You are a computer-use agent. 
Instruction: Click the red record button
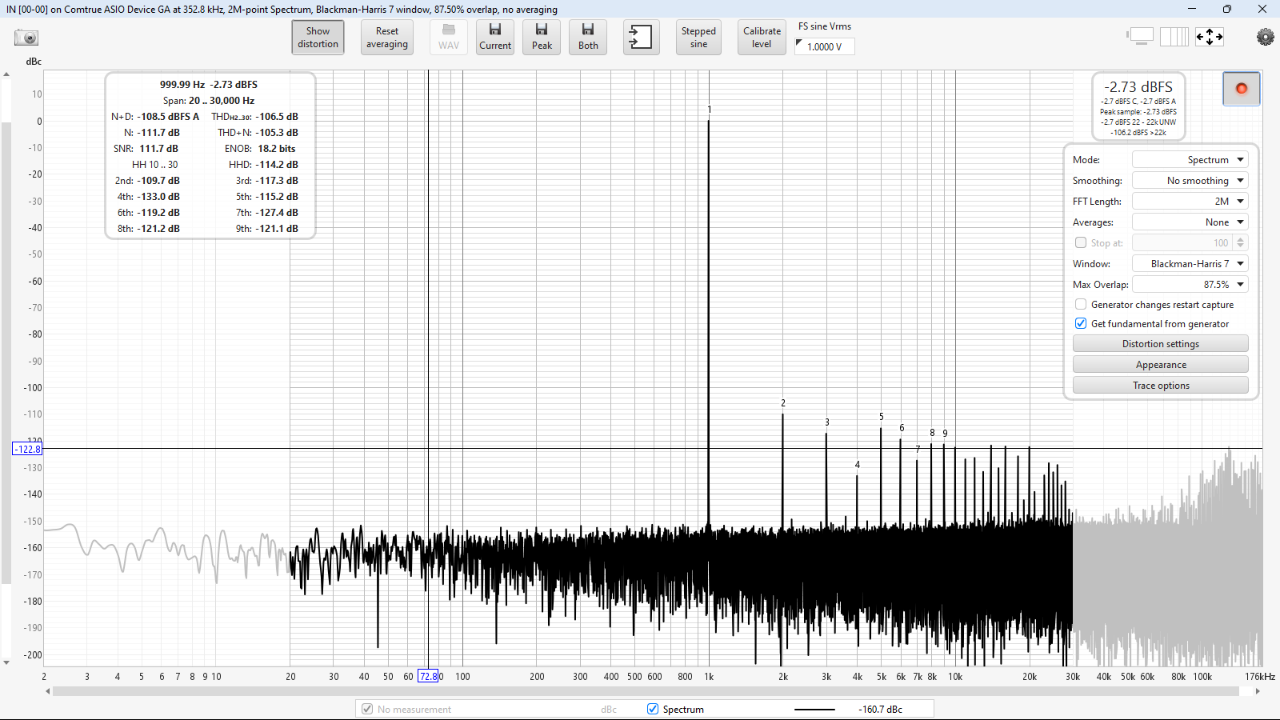coord(1241,89)
